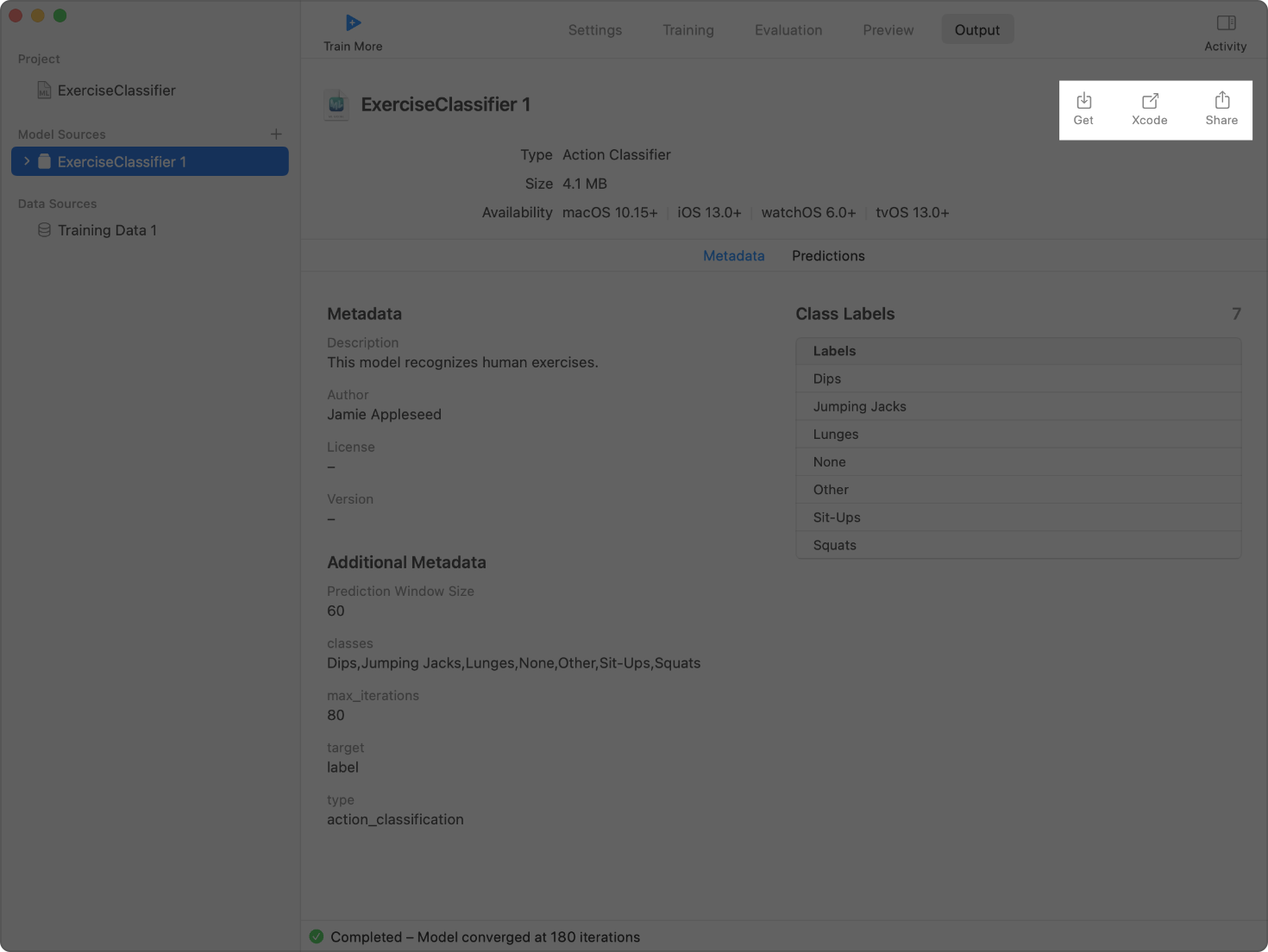
Task: Select the Metadata section
Action: (733, 256)
